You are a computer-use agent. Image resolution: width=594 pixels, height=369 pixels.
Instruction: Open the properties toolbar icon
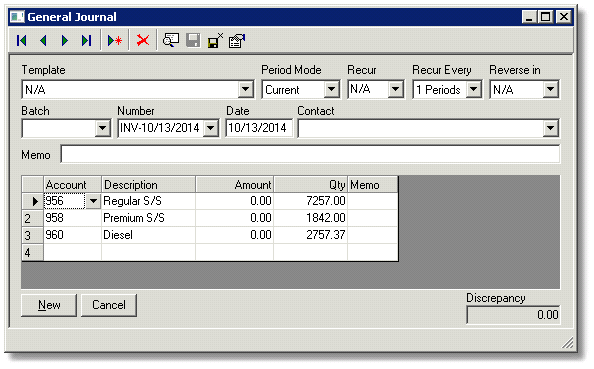click(237, 40)
